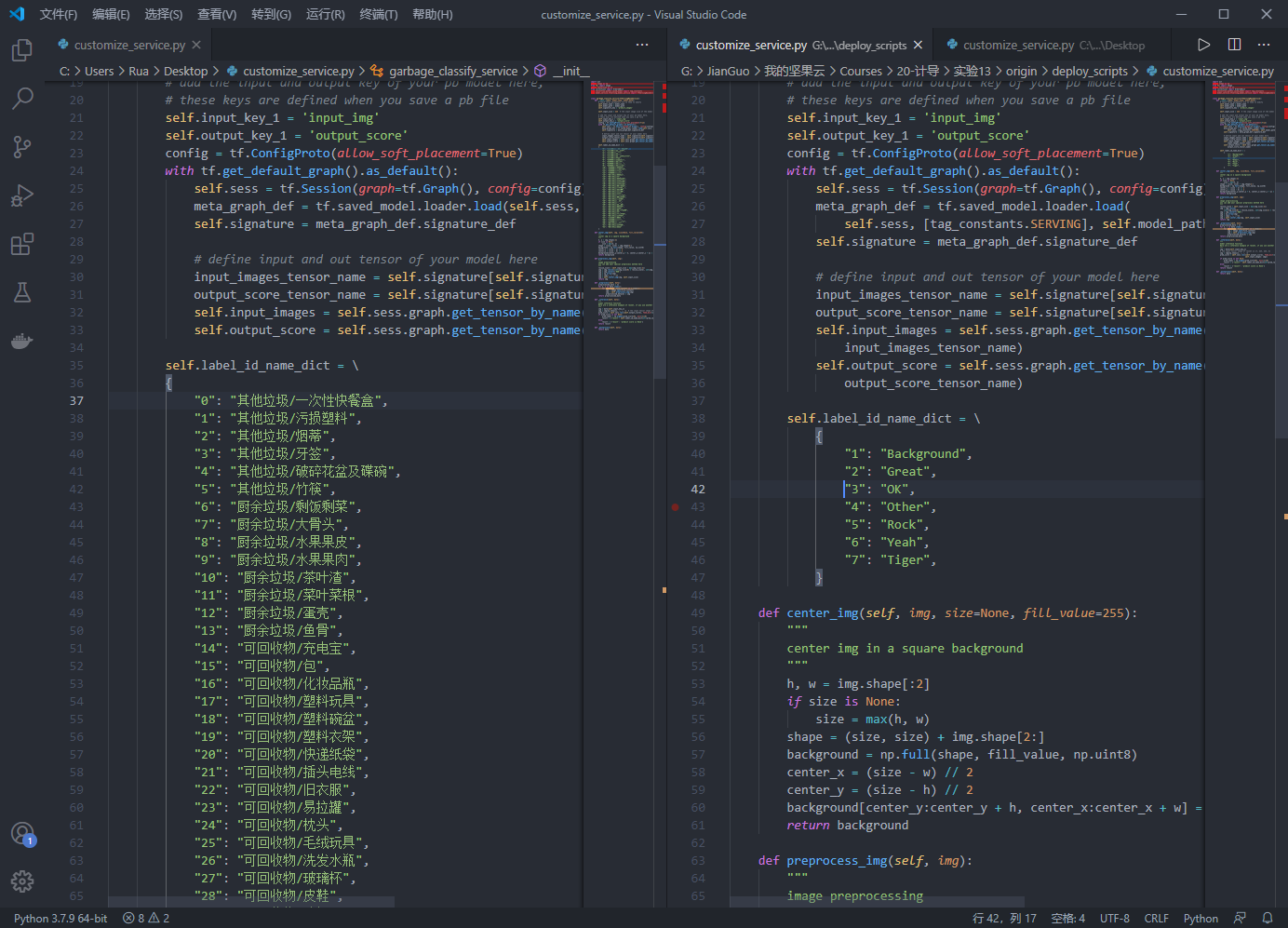Click the "Background" string in the right editor

[x=922, y=454]
